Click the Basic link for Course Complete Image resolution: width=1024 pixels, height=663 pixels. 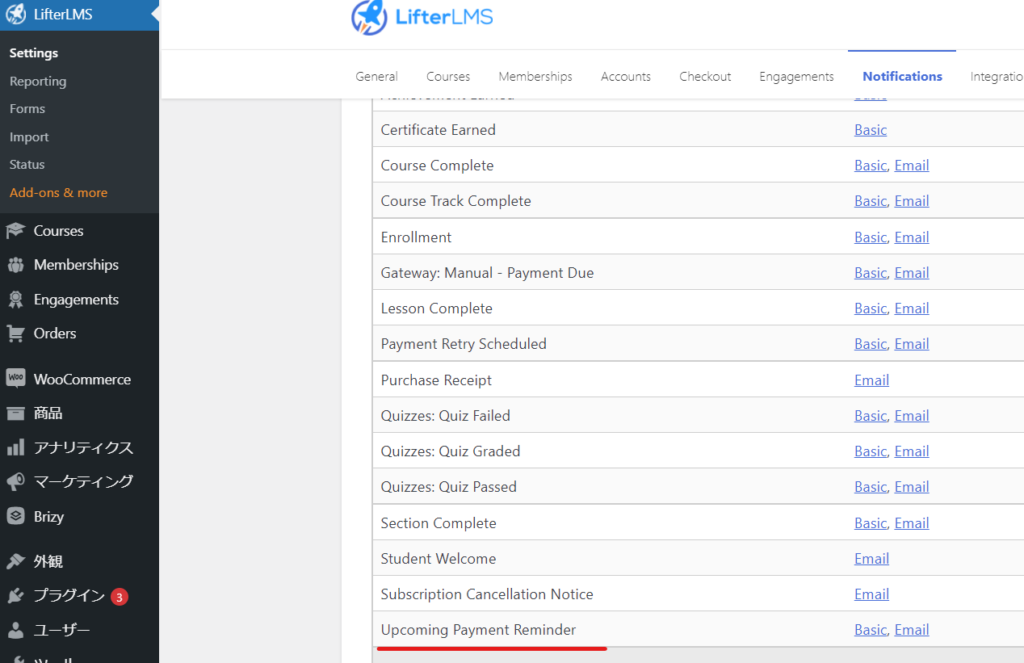[x=871, y=166]
